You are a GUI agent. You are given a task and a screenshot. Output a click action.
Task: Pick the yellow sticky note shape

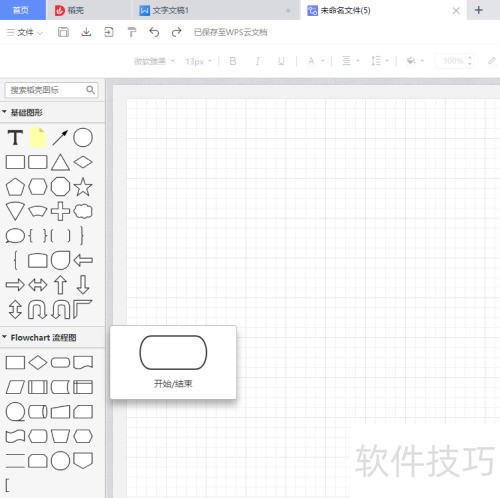click(x=38, y=137)
